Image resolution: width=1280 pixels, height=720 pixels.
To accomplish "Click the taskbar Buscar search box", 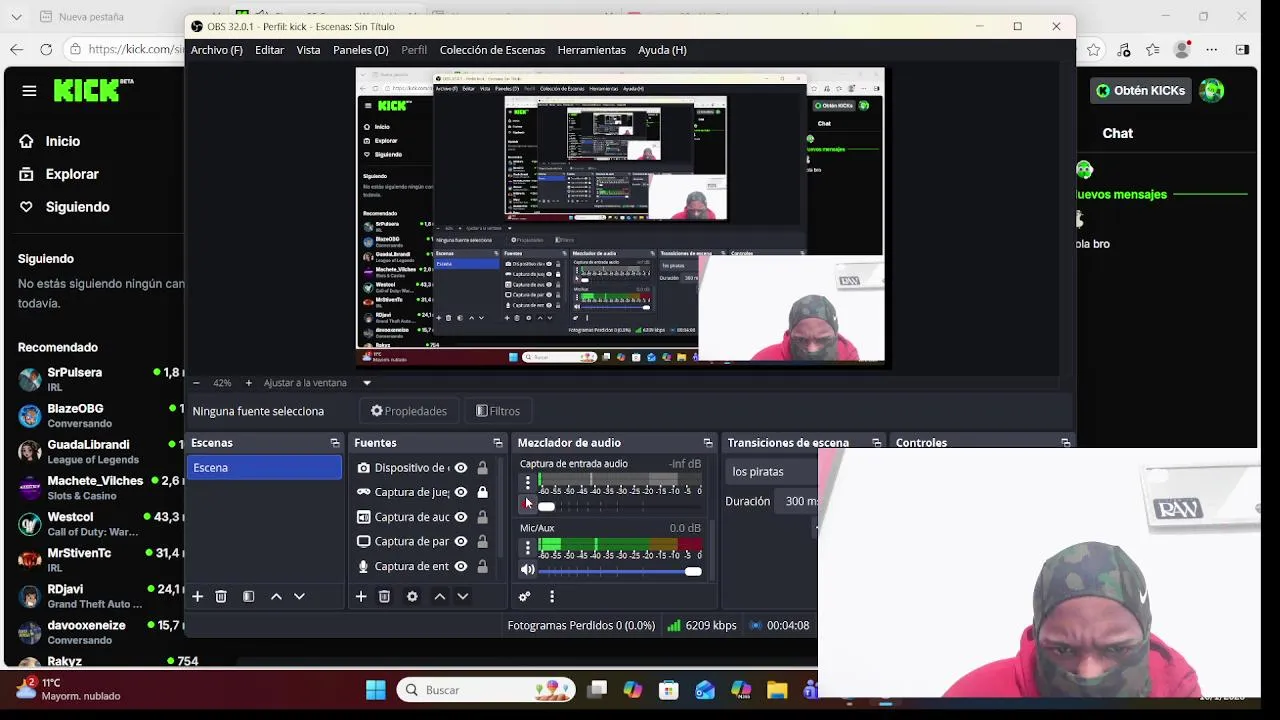I will 486,690.
